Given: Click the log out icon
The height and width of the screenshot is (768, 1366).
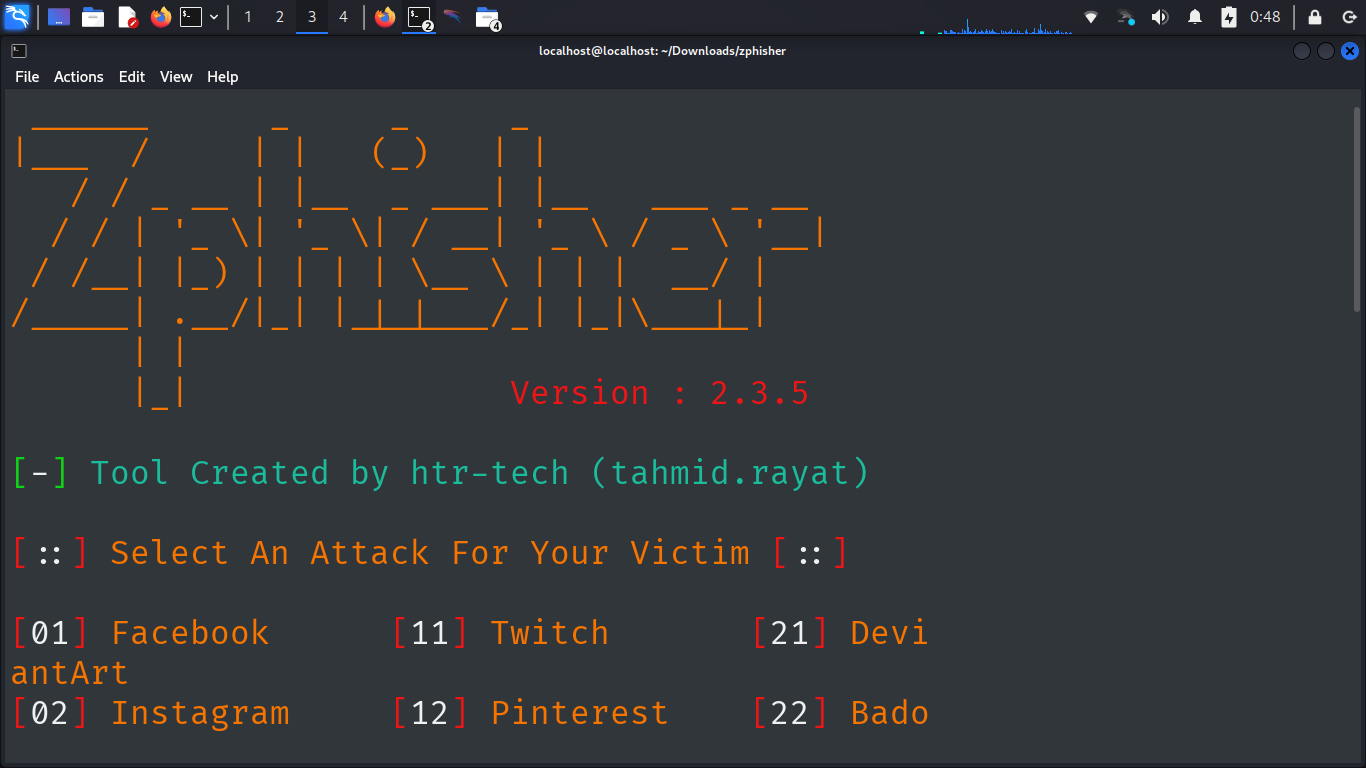Looking at the screenshot, I should (1349, 17).
